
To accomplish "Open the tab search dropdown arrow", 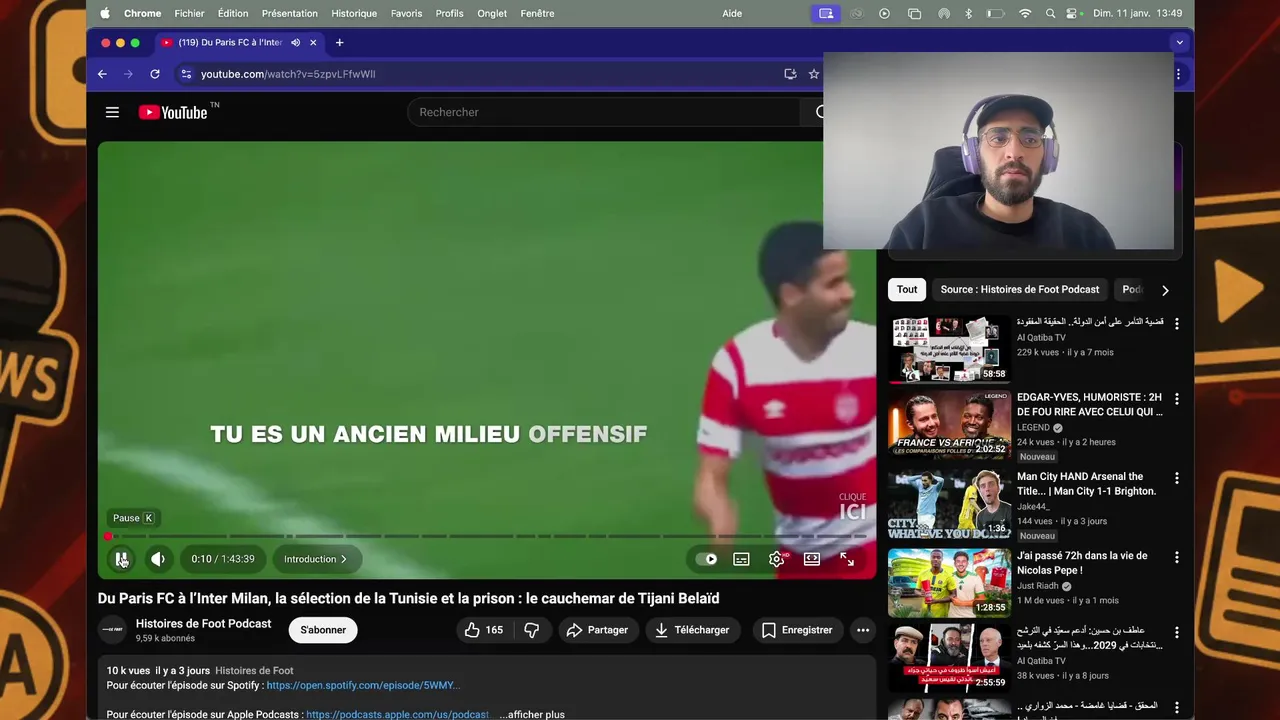I will 1179,43.
